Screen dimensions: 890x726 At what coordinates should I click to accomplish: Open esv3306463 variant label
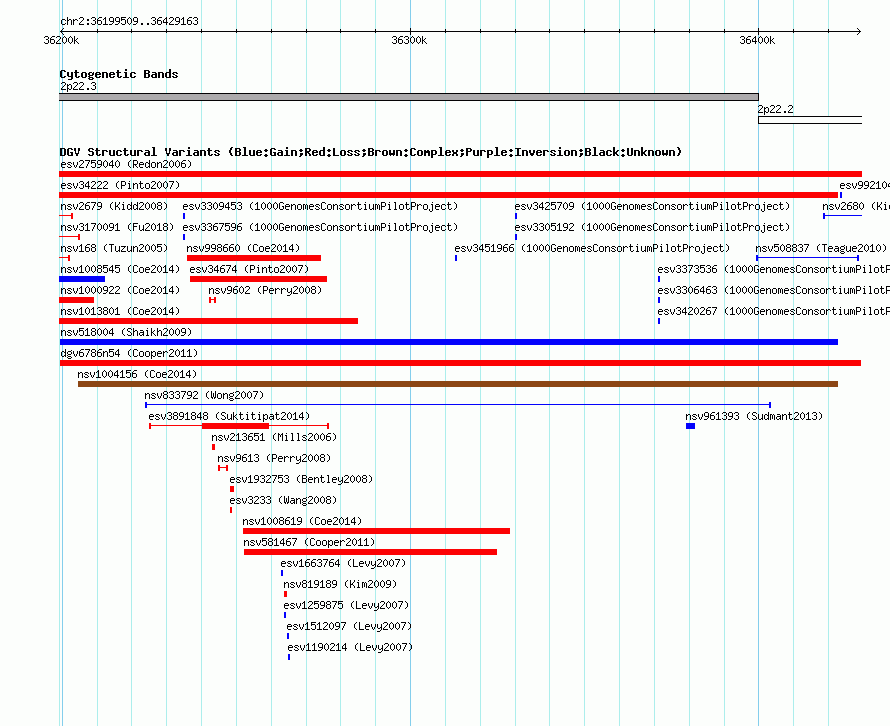click(774, 290)
